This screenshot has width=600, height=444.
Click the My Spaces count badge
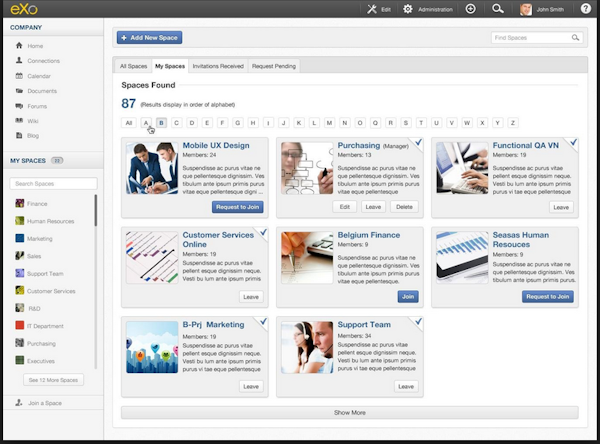click(x=57, y=160)
